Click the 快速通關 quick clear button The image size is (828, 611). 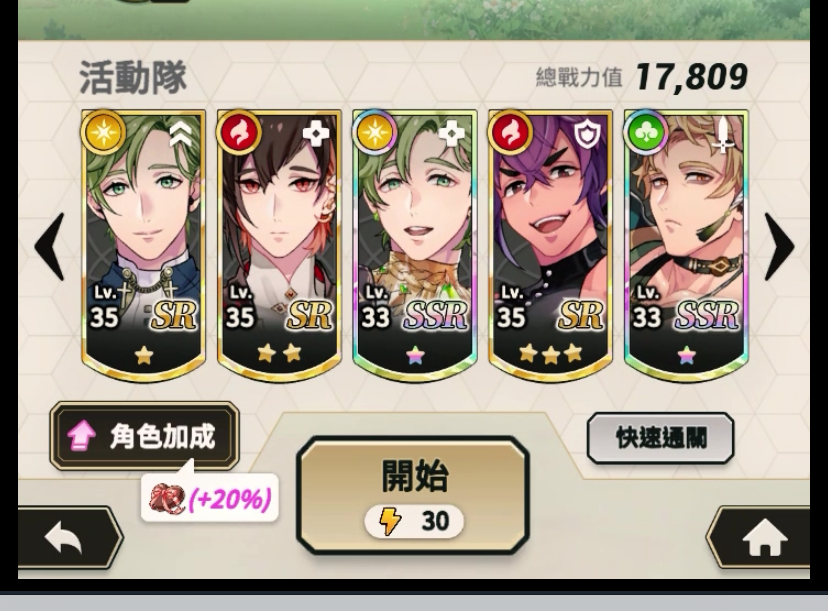(x=660, y=438)
